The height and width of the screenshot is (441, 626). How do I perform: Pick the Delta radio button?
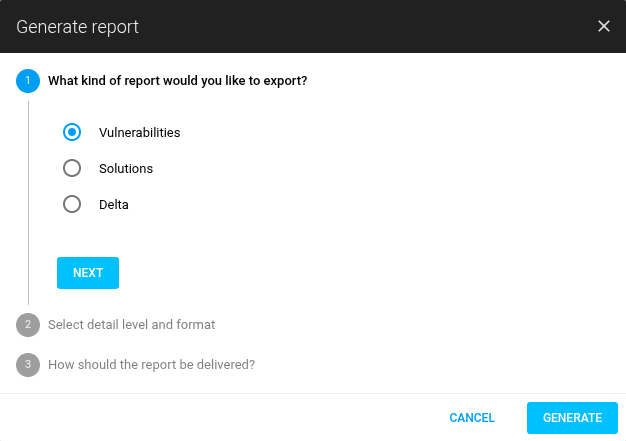point(72,204)
